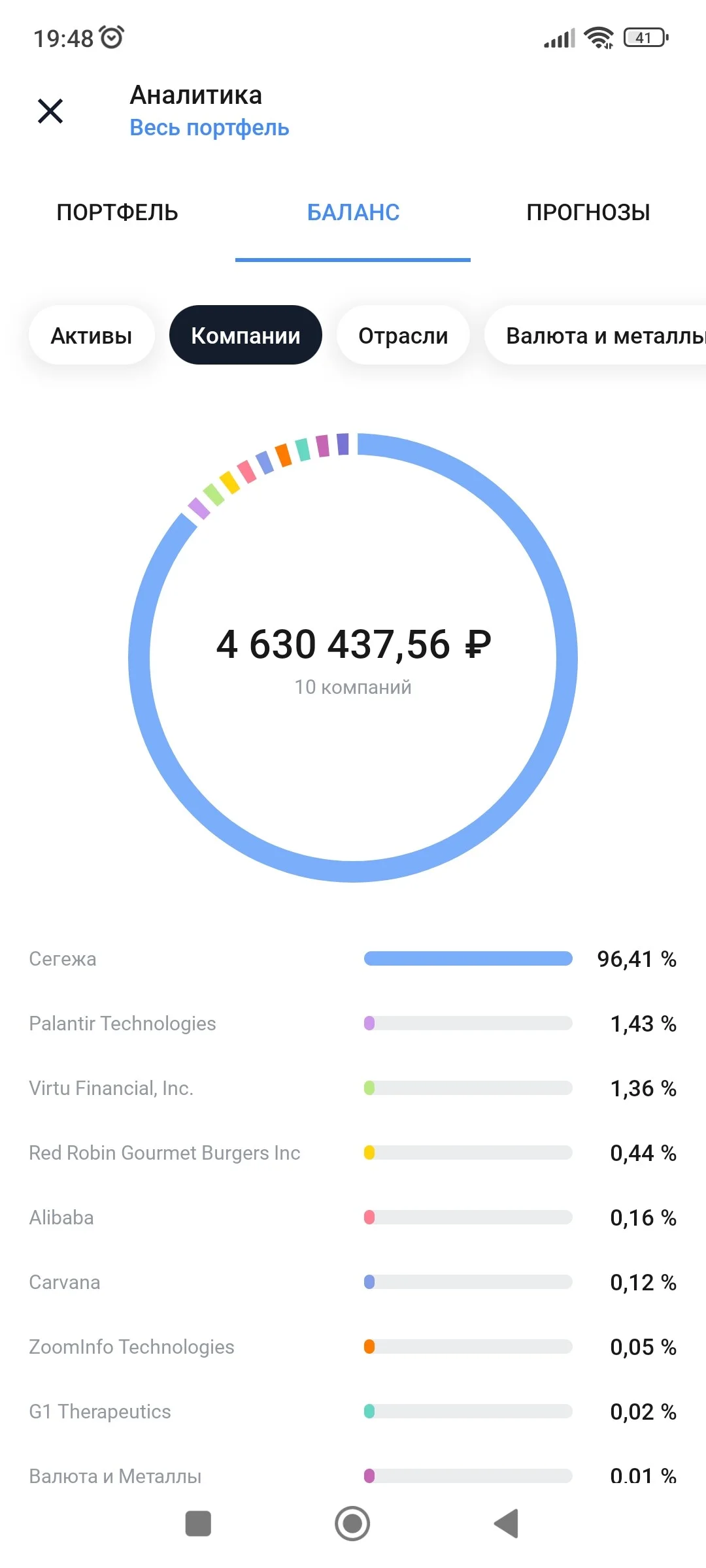Tap the Android back triangle icon
The width and height of the screenshot is (706, 1568).
tap(507, 1524)
